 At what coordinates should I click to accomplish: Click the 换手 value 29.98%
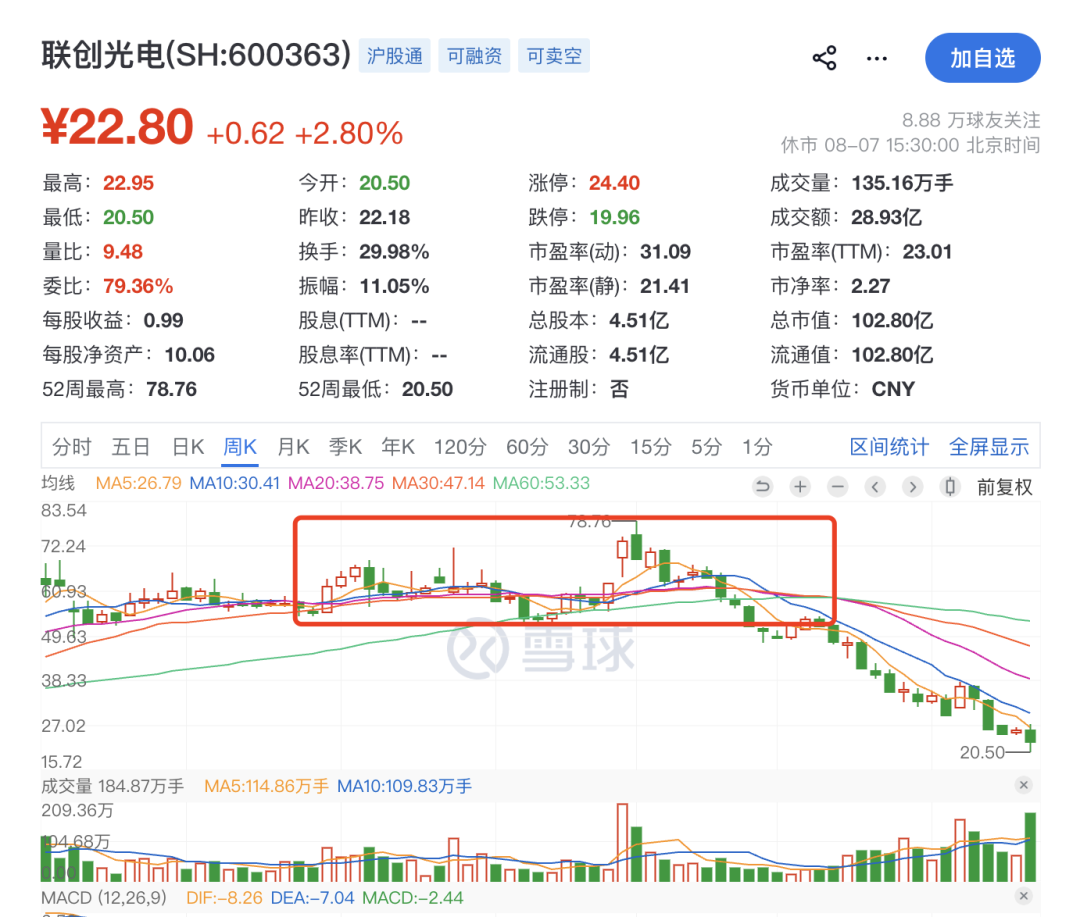pos(394,251)
